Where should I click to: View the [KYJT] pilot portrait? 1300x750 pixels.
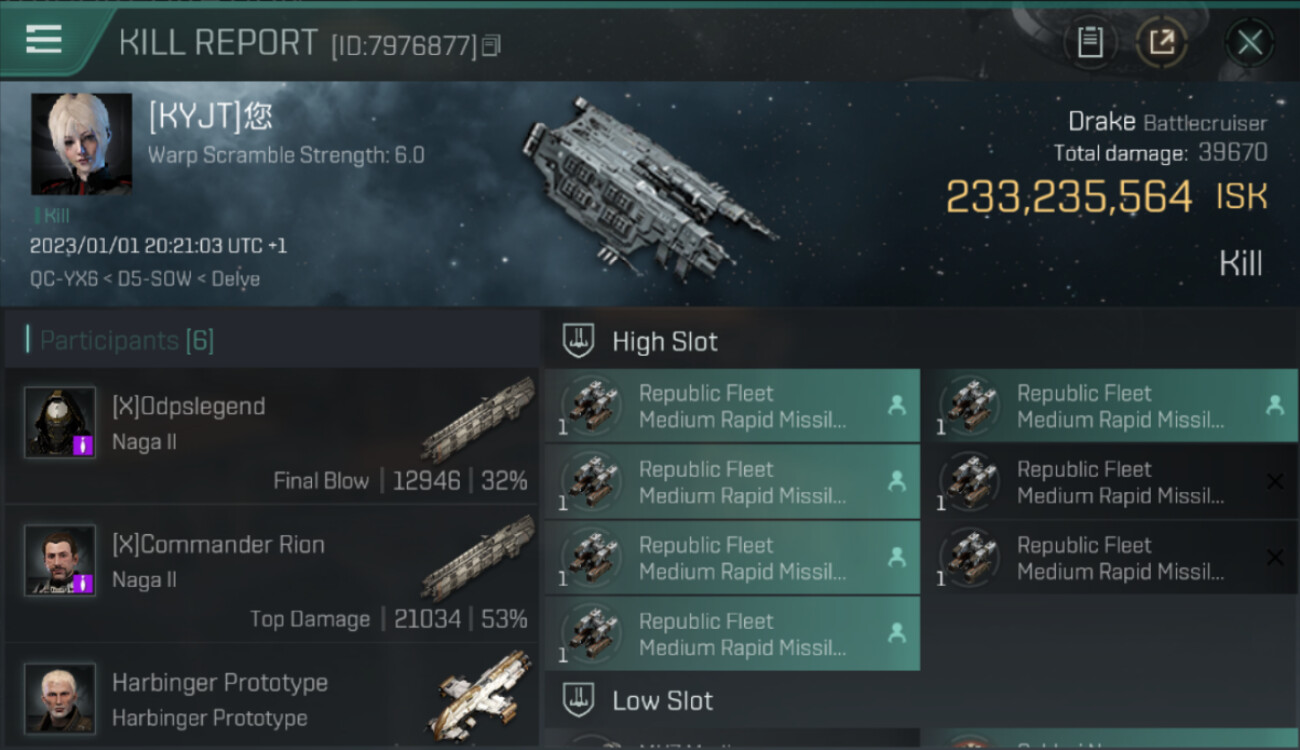coord(81,144)
